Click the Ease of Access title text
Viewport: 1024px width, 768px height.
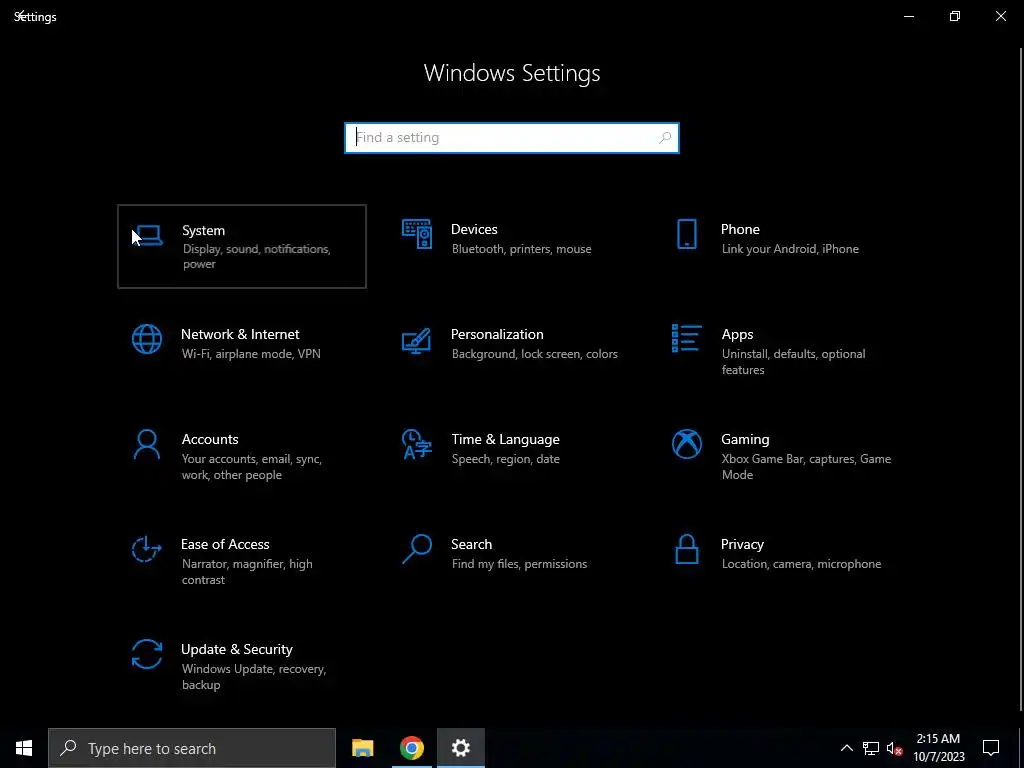225,545
